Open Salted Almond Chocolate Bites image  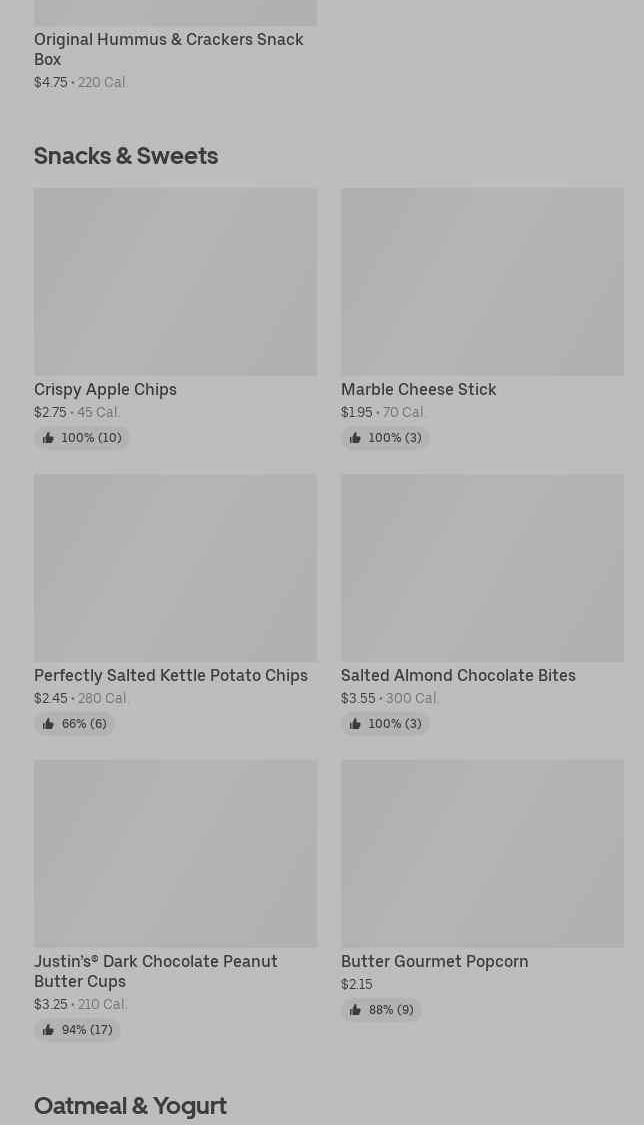(482, 567)
